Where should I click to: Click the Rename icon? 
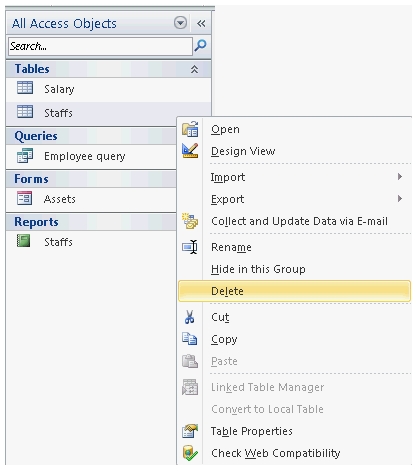coord(190,247)
